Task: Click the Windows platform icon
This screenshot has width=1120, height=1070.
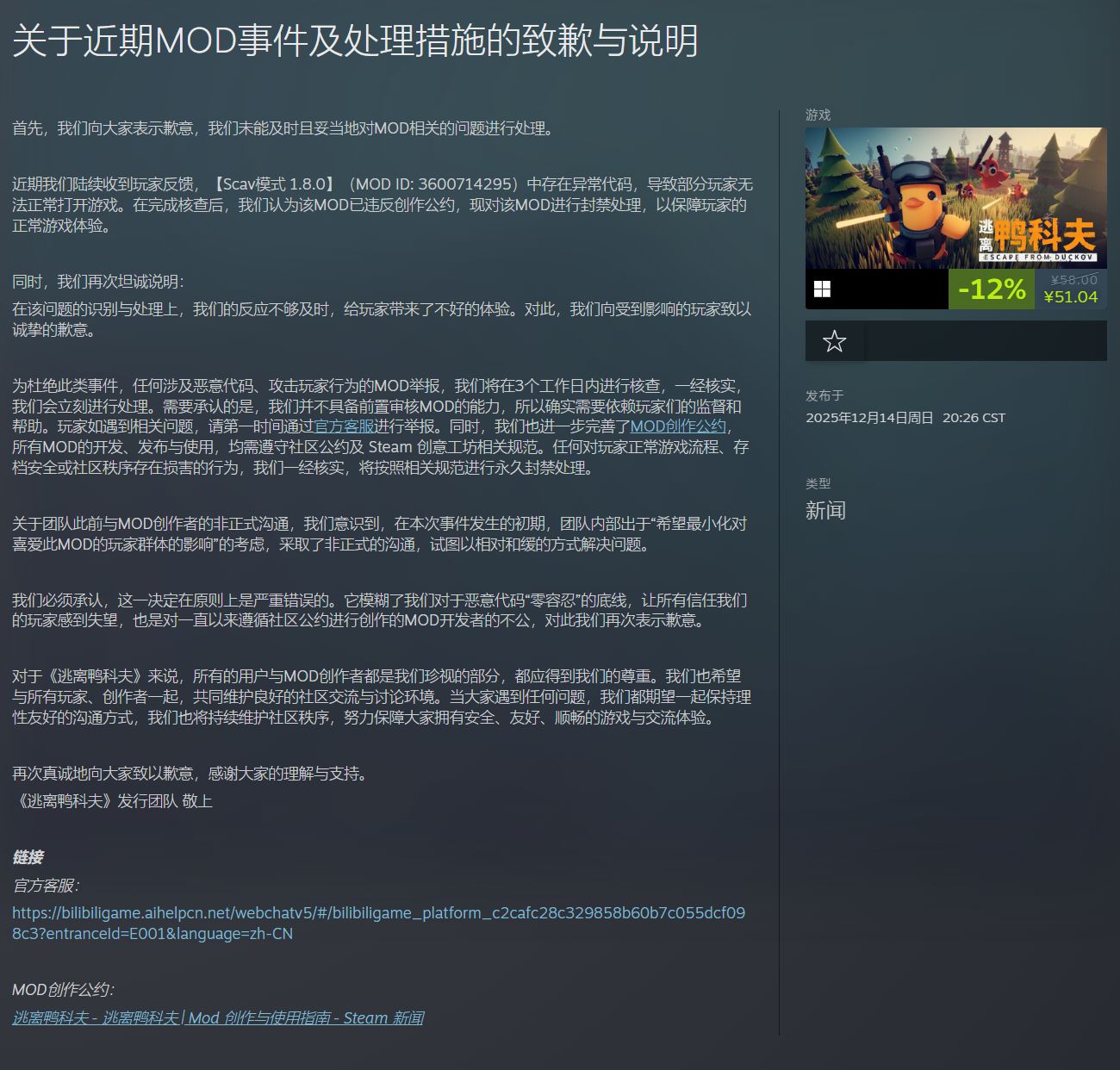Action: tap(823, 289)
